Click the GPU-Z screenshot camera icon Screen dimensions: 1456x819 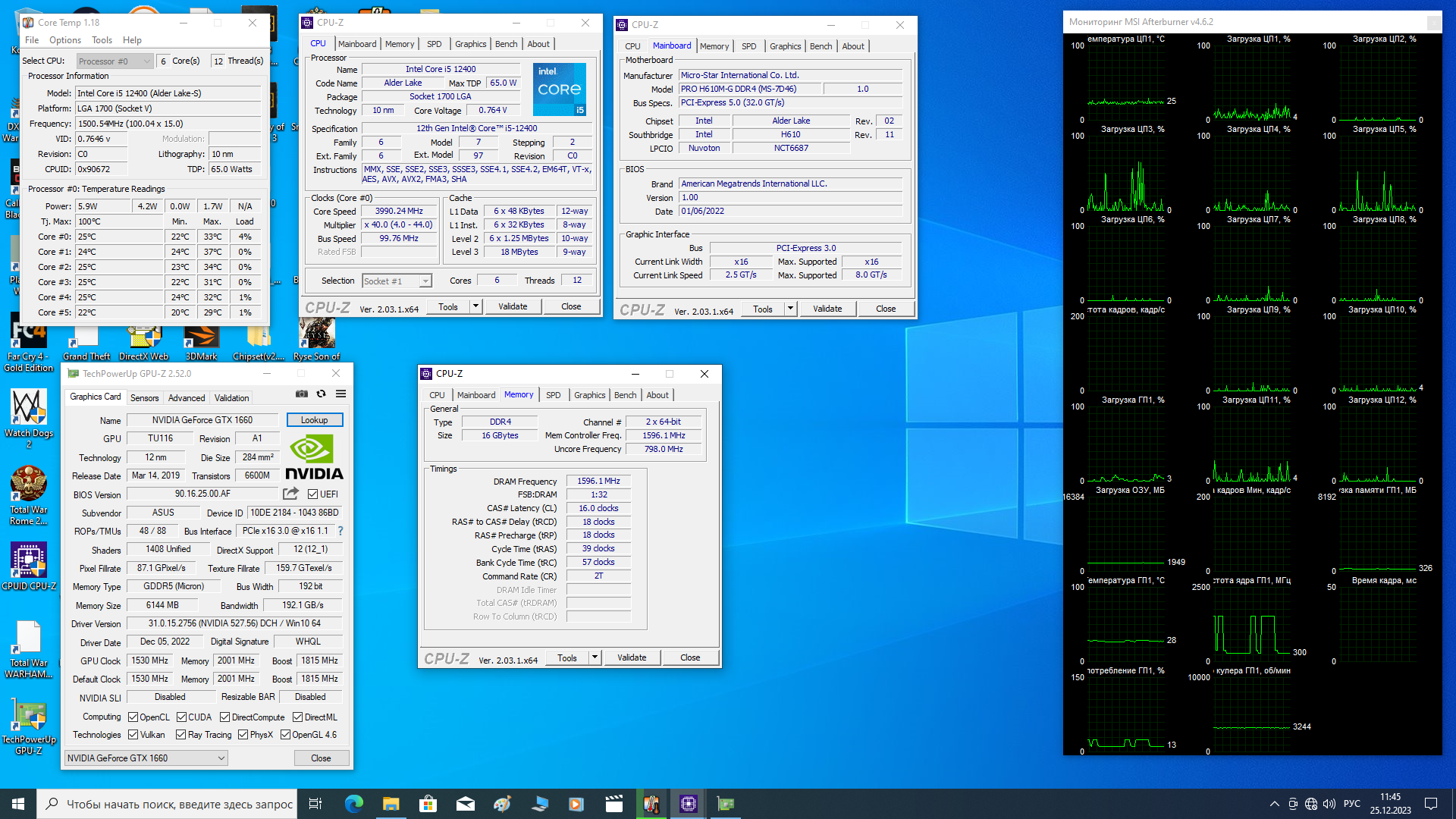(x=302, y=394)
